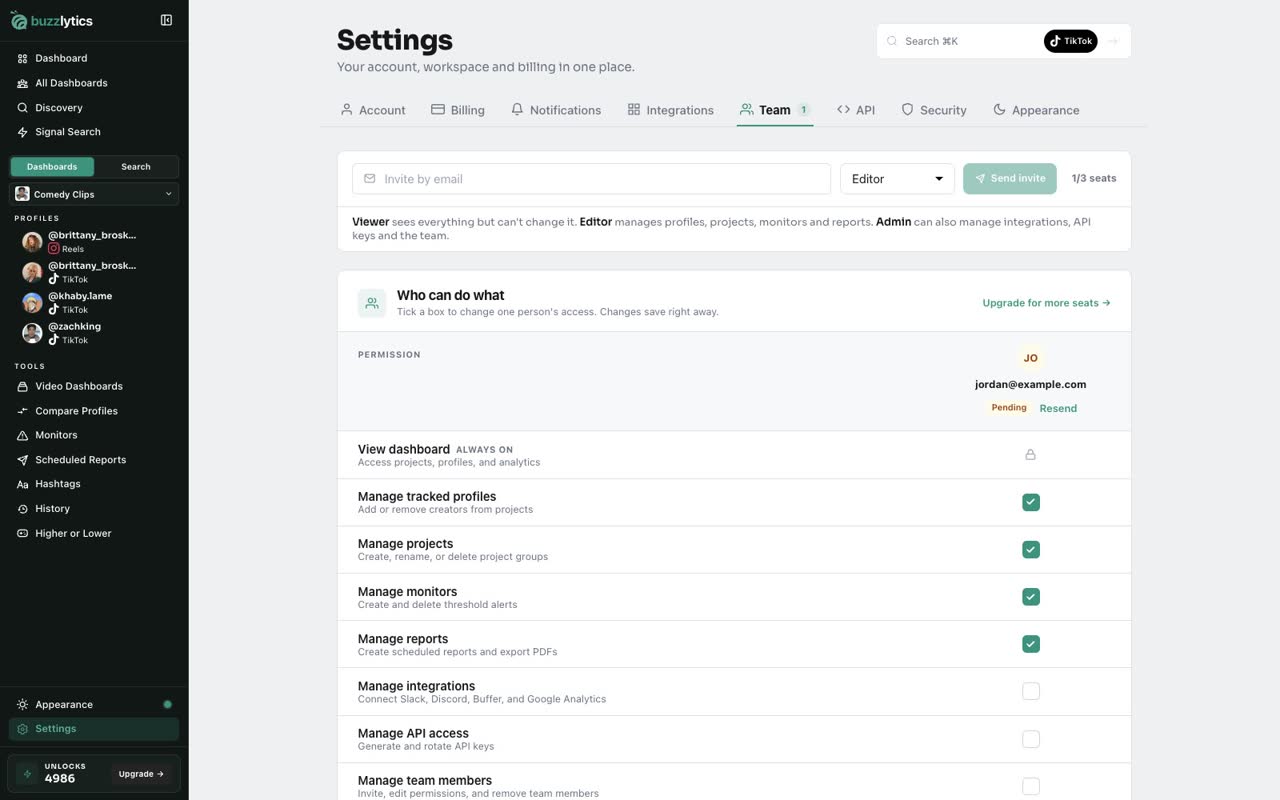Uncheck Manage reports permission
Screen dimensions: 1280x800
[1031, 644]
